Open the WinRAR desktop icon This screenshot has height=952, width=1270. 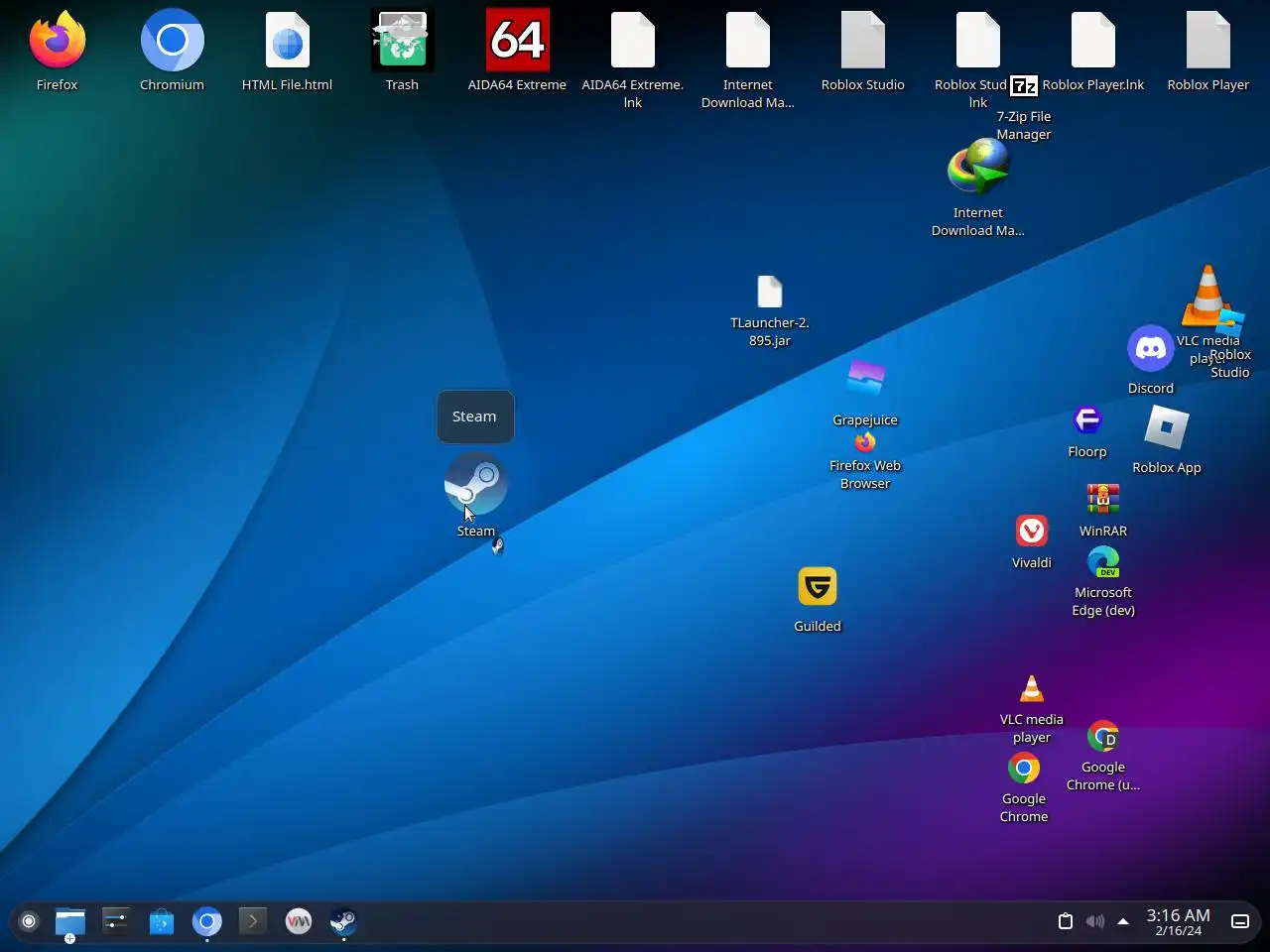(x=1103, y=499)
